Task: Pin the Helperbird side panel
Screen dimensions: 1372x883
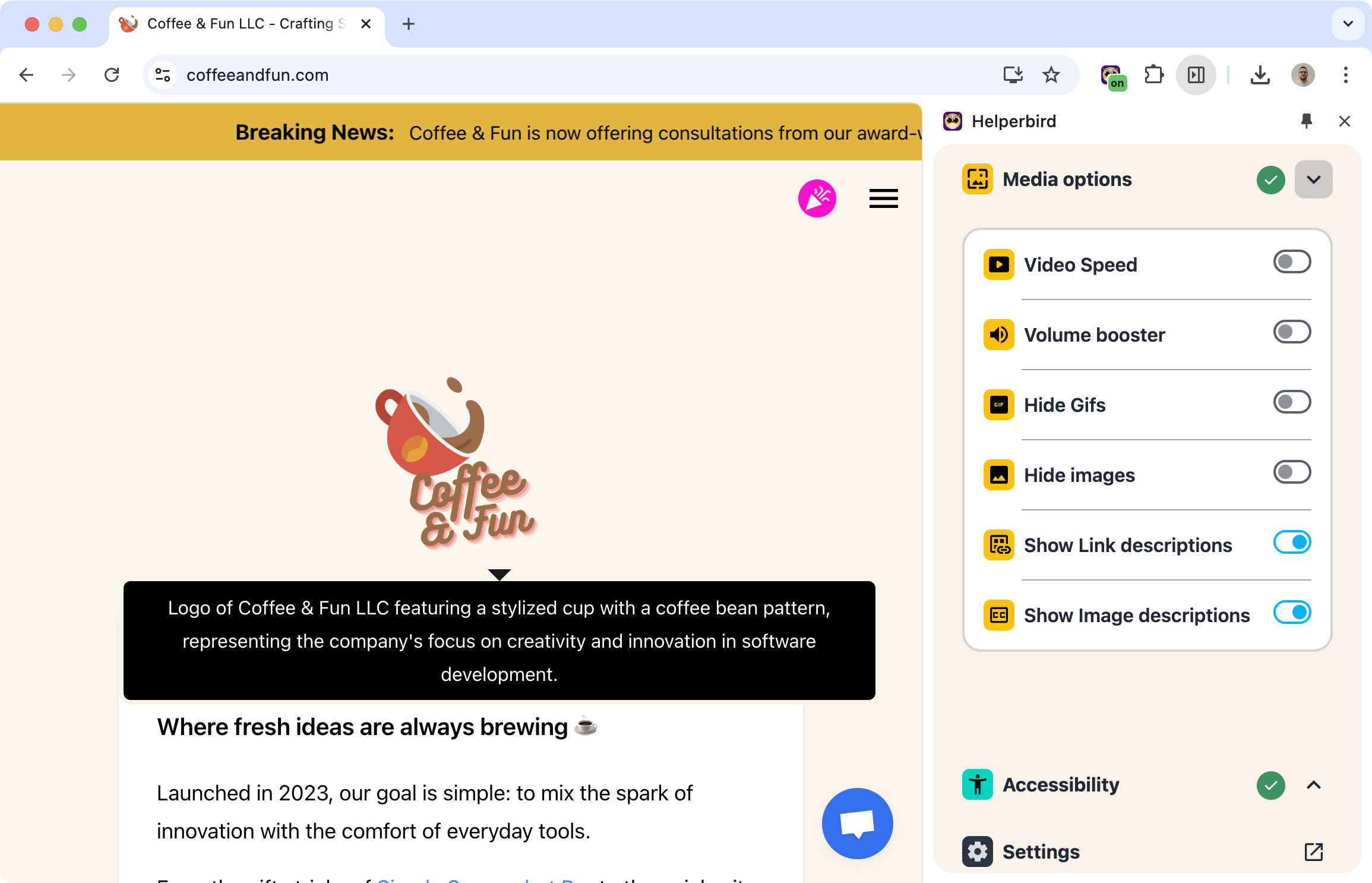Action: [1306, 121]
